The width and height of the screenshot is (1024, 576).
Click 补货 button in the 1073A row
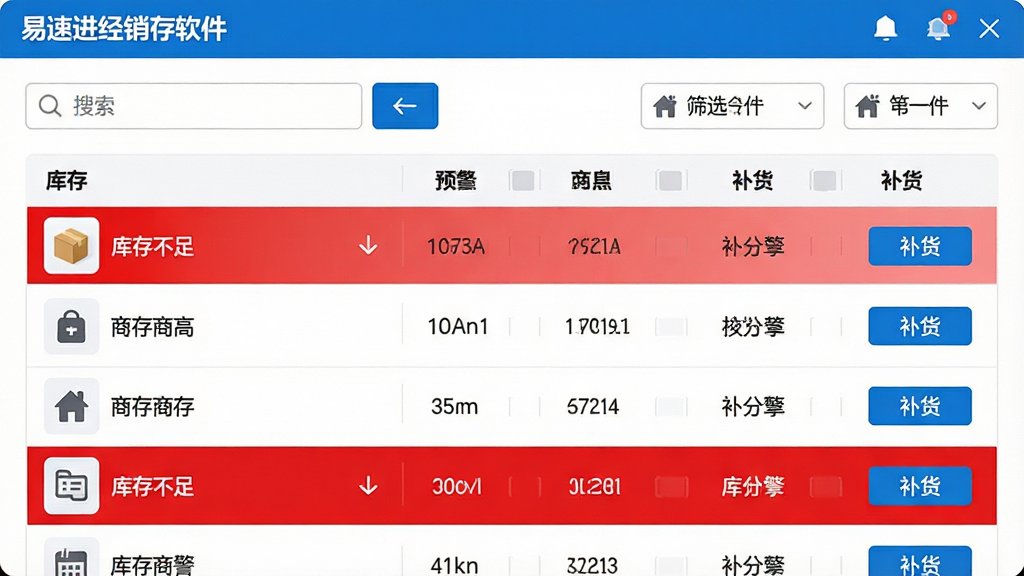click(920, 246)
